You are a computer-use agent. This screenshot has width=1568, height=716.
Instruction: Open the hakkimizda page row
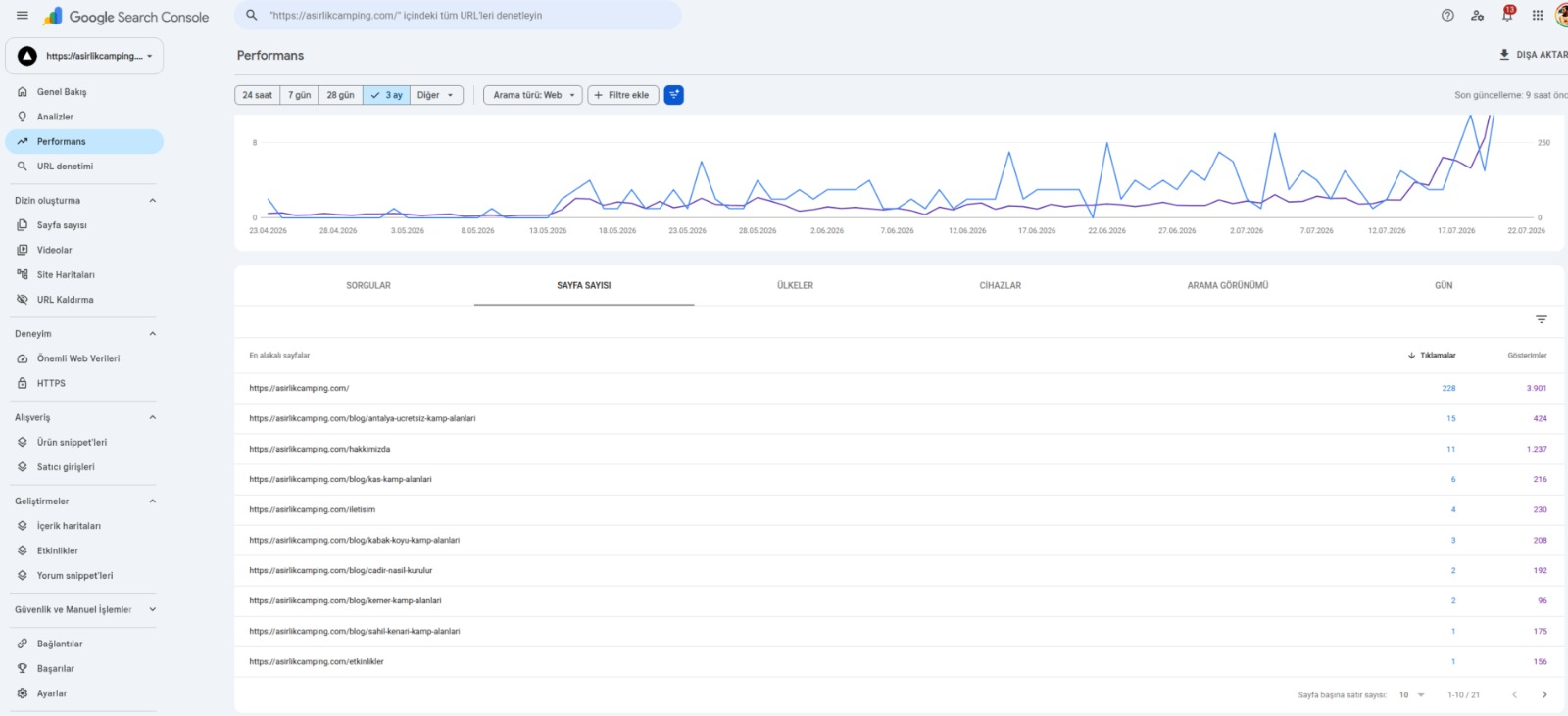(x=899, y=450)
